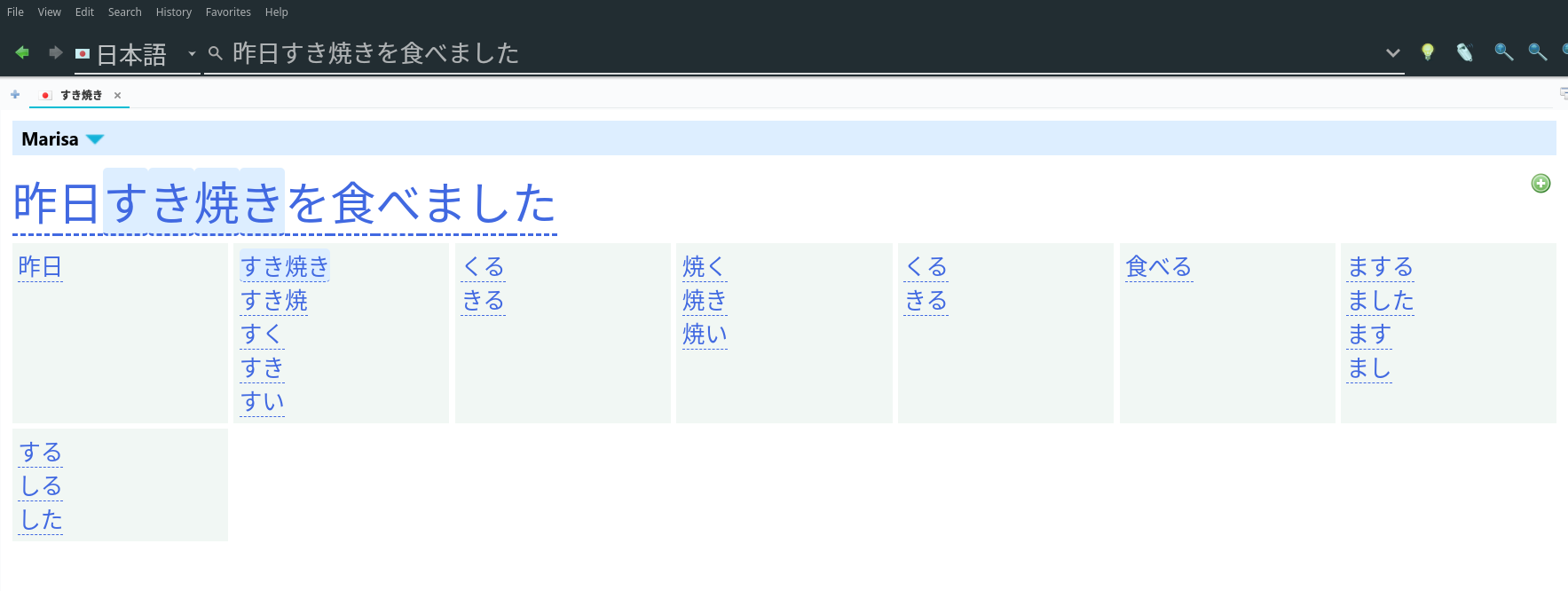Open the History menu
The height and width of the screenshot is (591, 1568).
click(x=173, y=12)
